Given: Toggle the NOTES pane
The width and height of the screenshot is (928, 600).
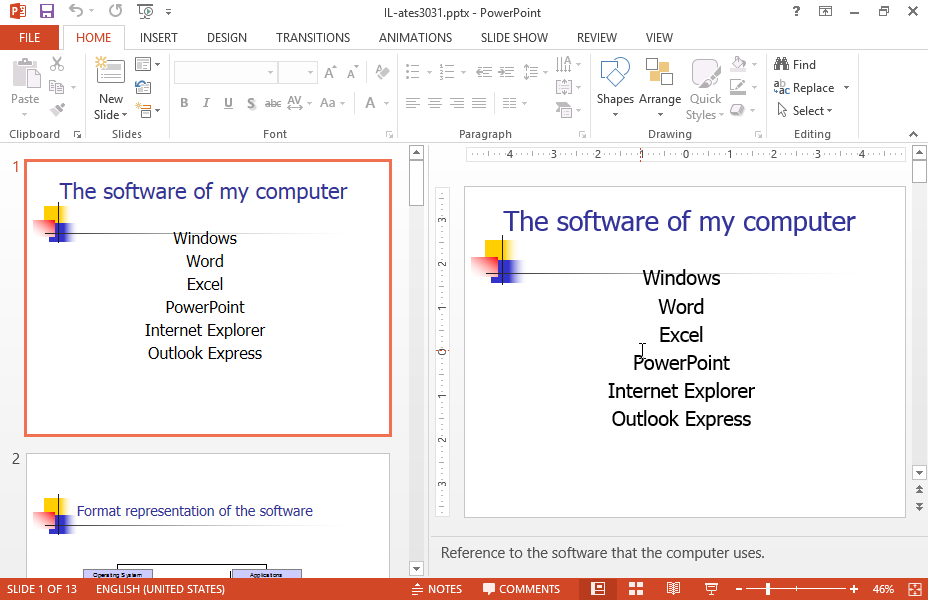Looking at the screenshot, I should click(x=437, y=589).
